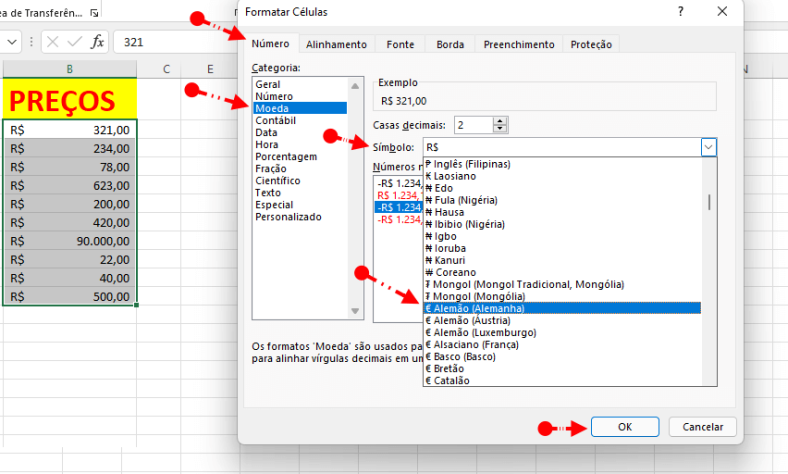
Task: Choose Kanuri currency symbol
Action: click(562, 260)
